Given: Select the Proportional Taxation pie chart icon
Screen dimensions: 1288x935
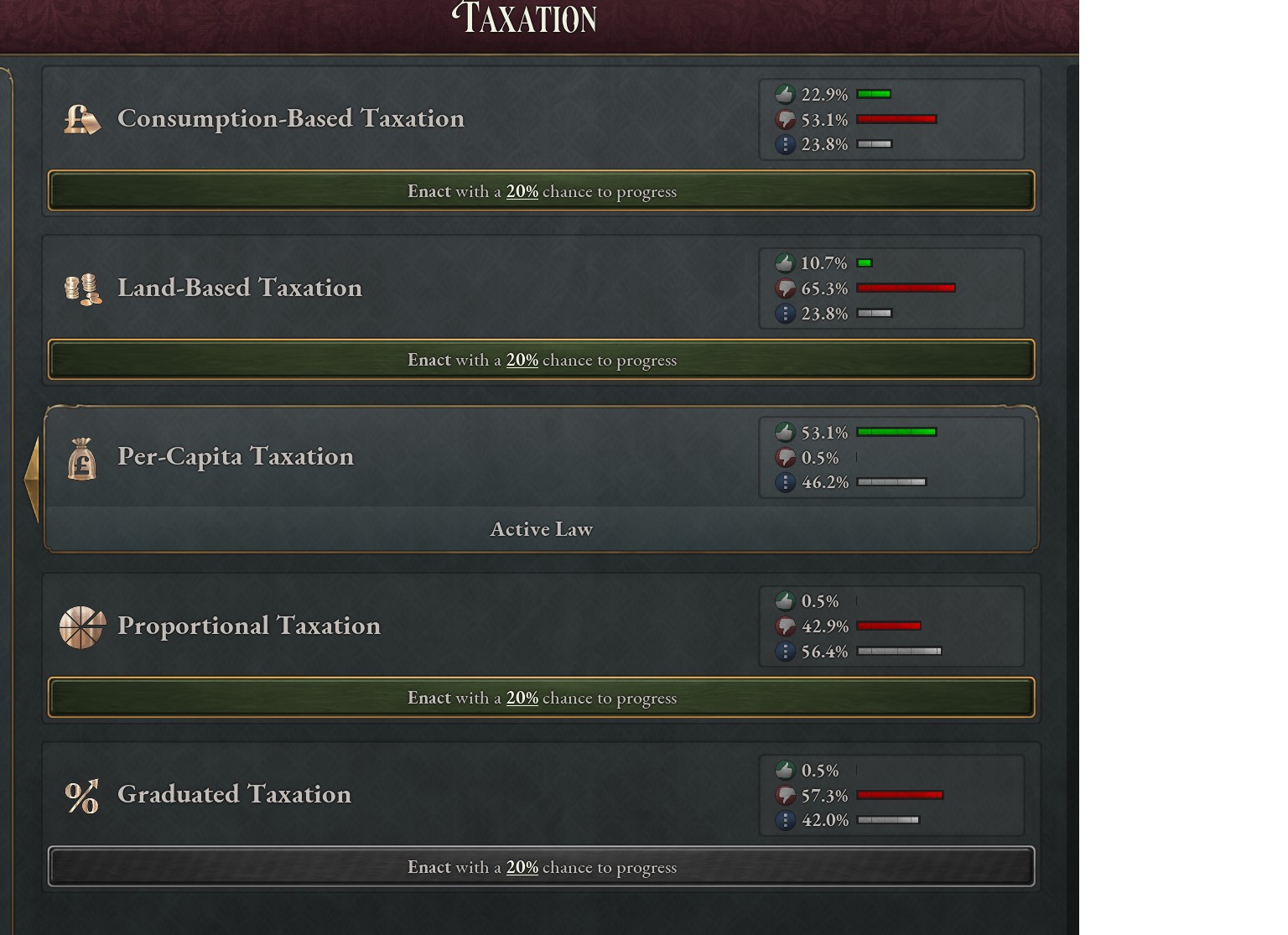Looking at the screenshot, I should click(80, 626).
